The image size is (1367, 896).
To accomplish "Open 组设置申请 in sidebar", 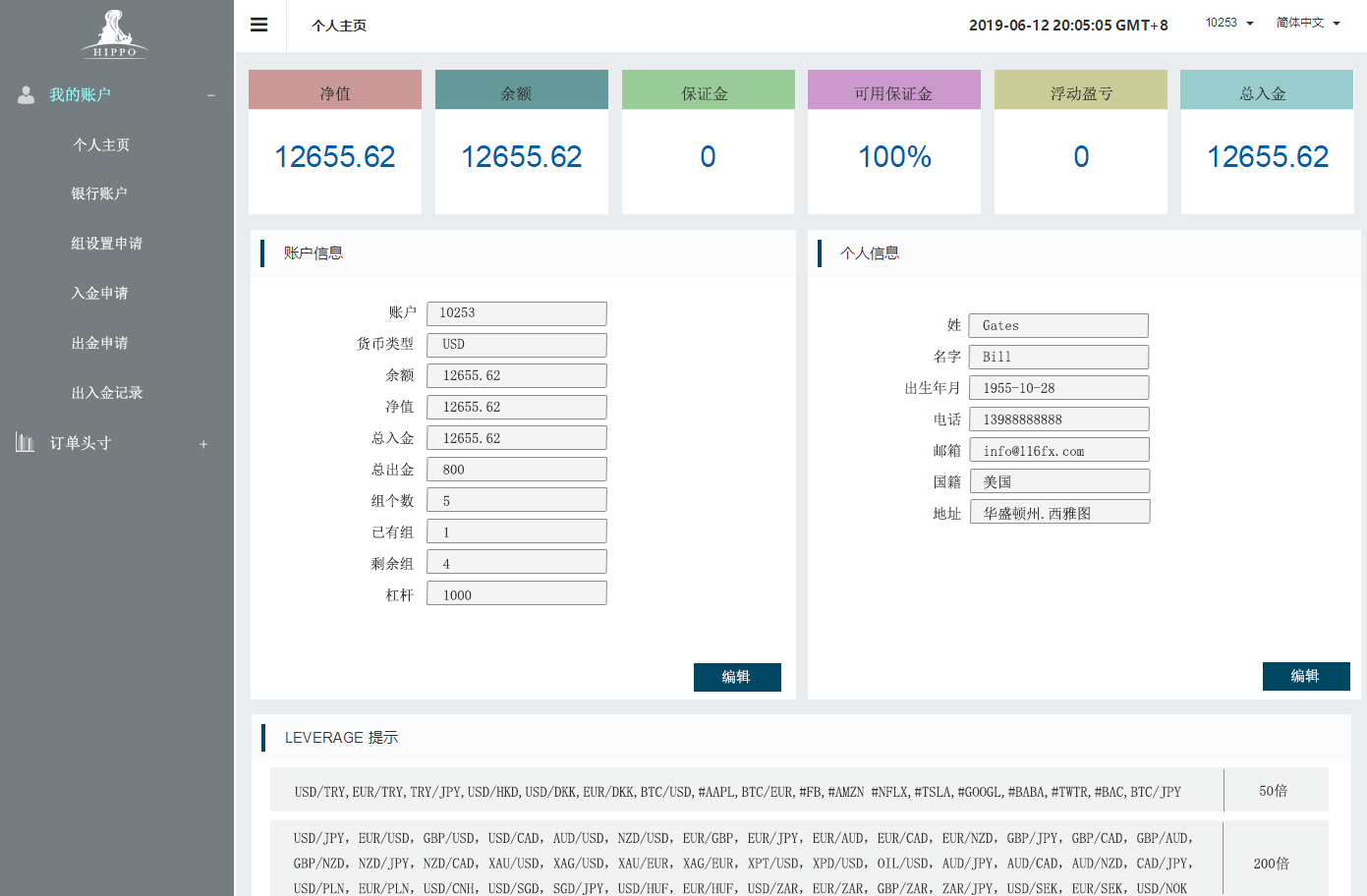I will point(106,244).
